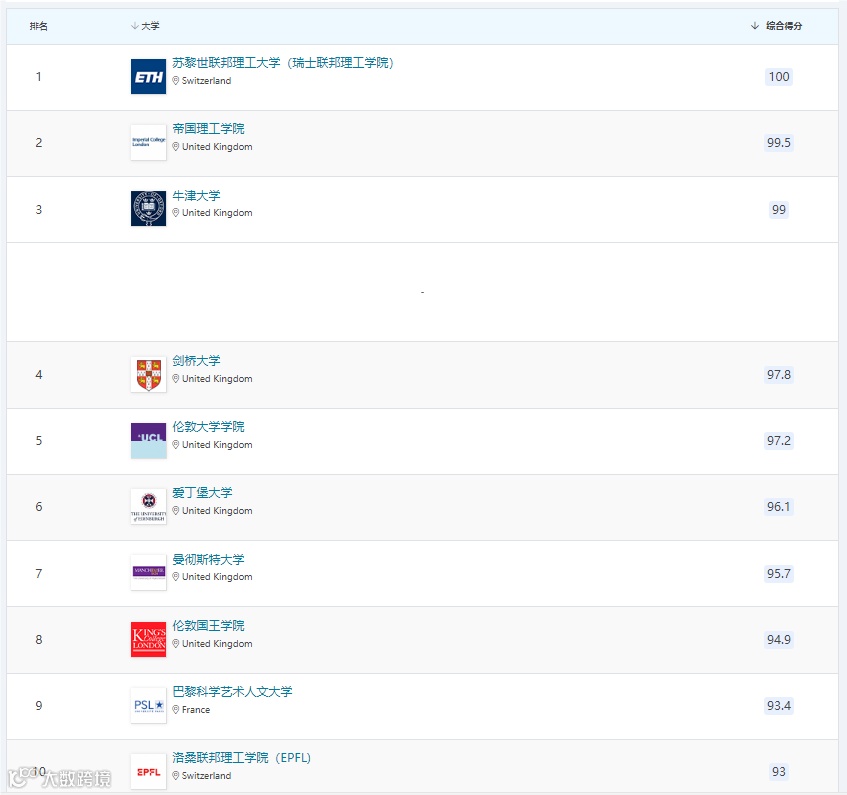Screen dimensions: 847x795
Task: Click the score 96.1 badge
Action: coord(778,507)
